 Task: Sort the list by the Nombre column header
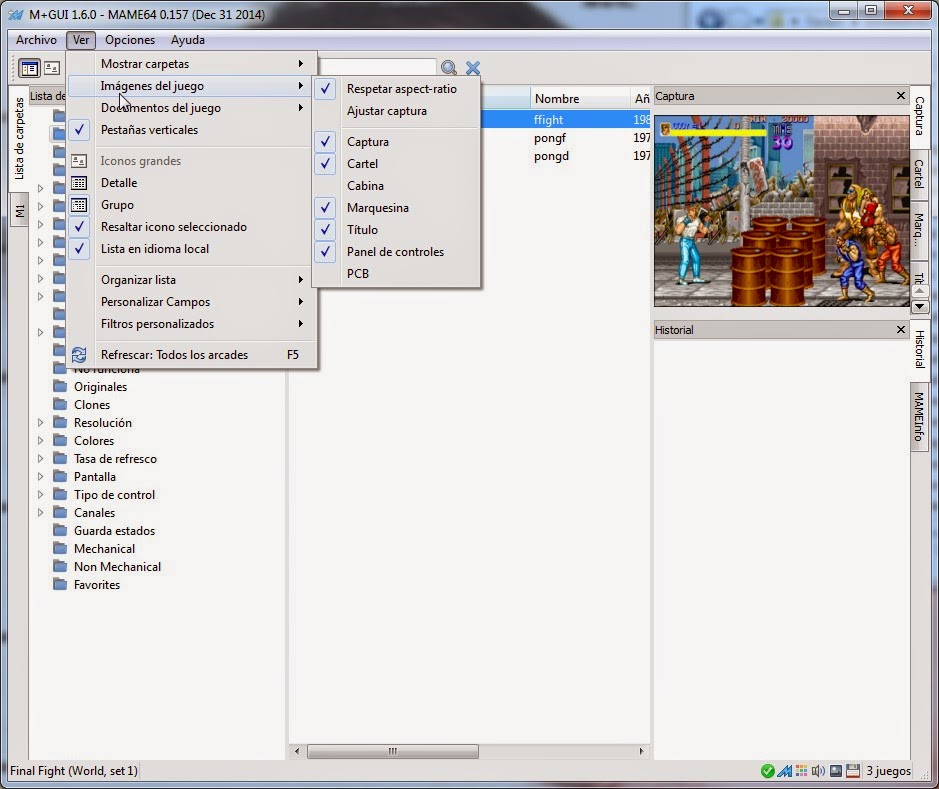pos(579,99)
